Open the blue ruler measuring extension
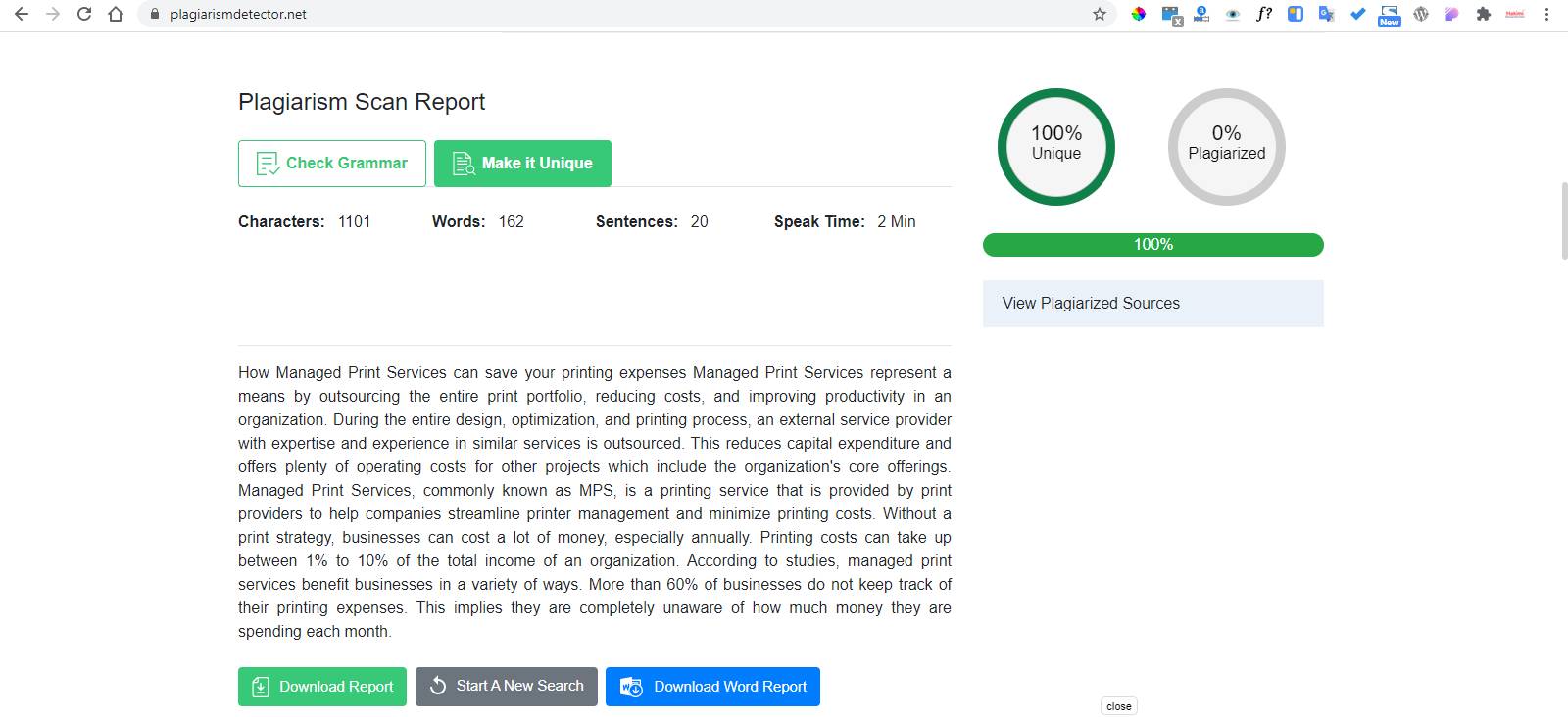 [1200, 14]
